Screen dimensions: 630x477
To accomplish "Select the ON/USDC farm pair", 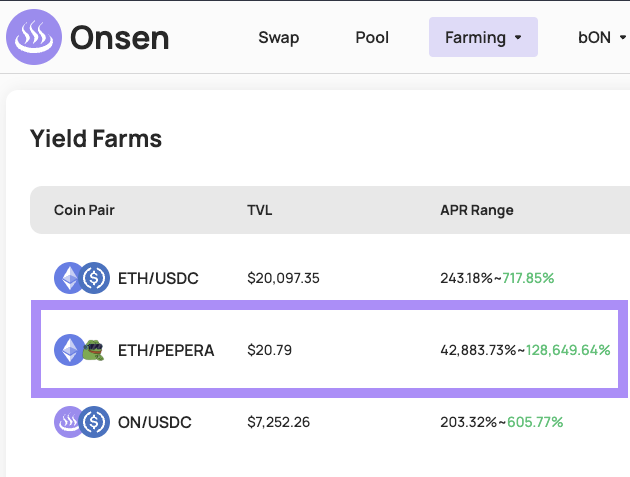I will [x=155, y=422].
